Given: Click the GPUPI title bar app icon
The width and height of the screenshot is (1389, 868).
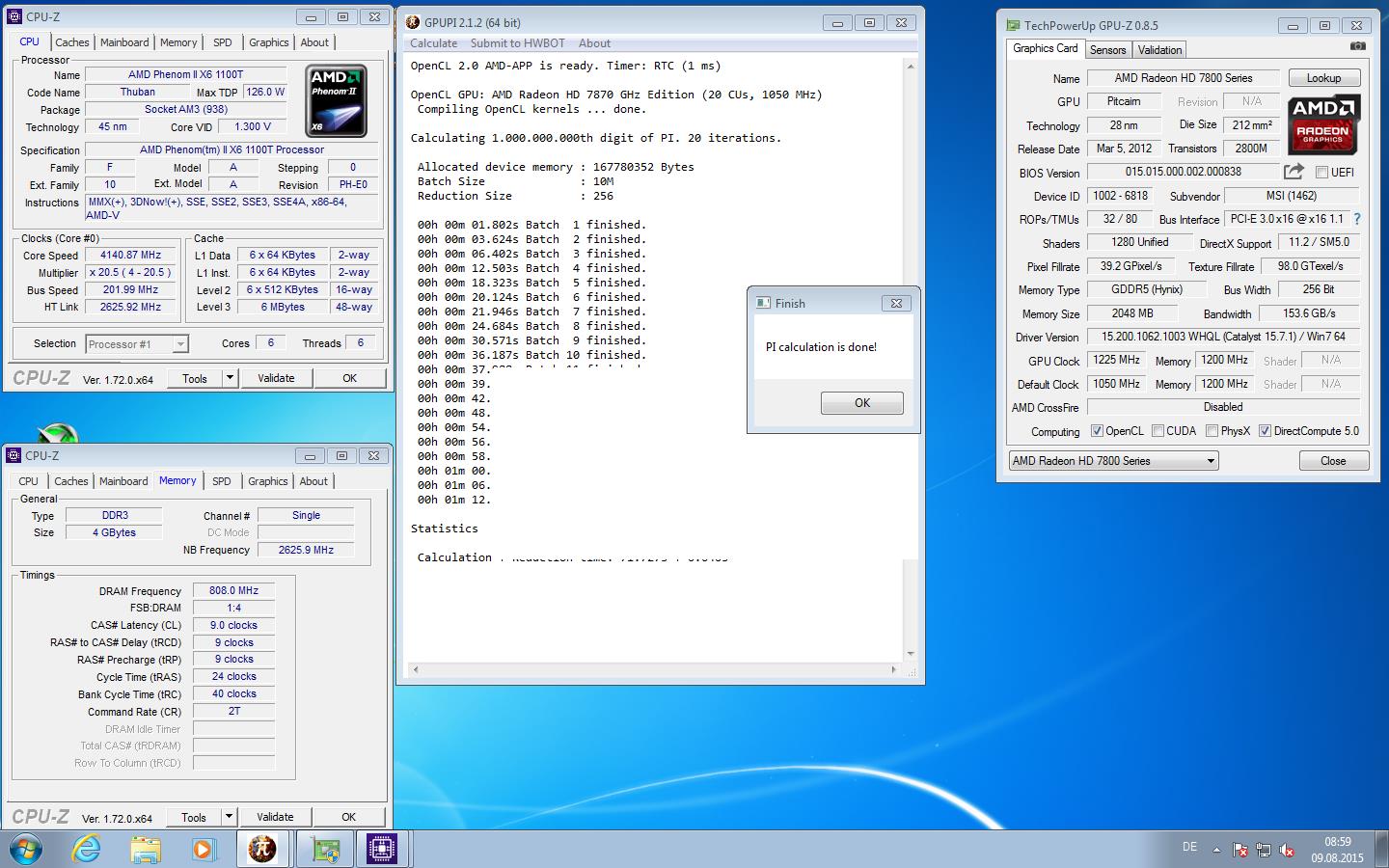Looking at the screenshot, I should (x=413, y=22).
